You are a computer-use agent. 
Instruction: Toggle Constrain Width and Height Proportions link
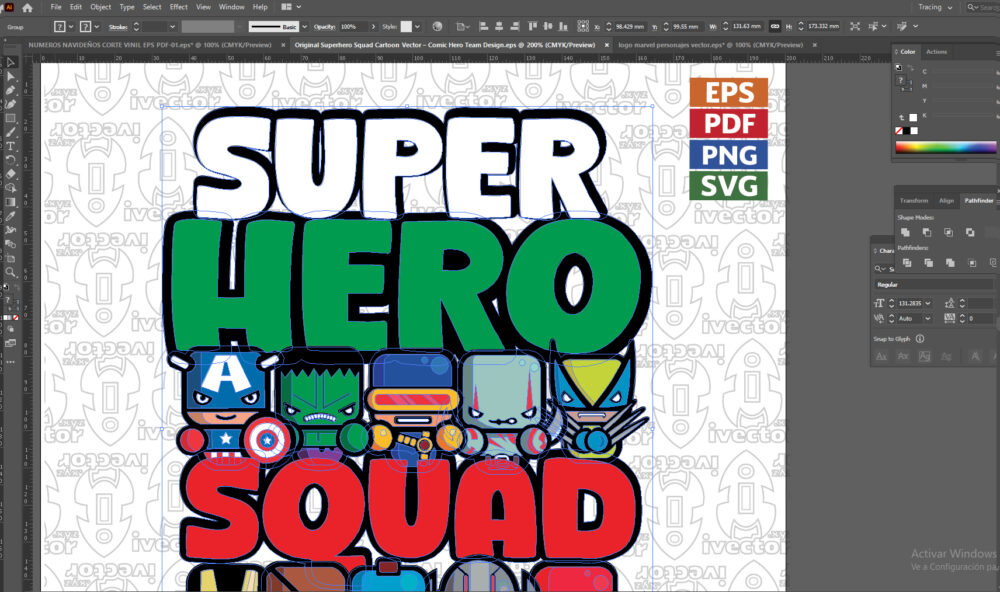coord(774,26)
